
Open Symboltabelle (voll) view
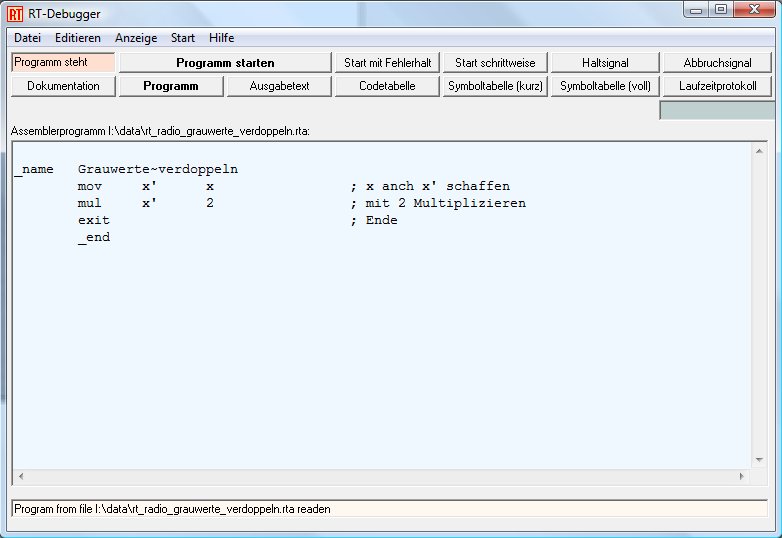(605, 86)
